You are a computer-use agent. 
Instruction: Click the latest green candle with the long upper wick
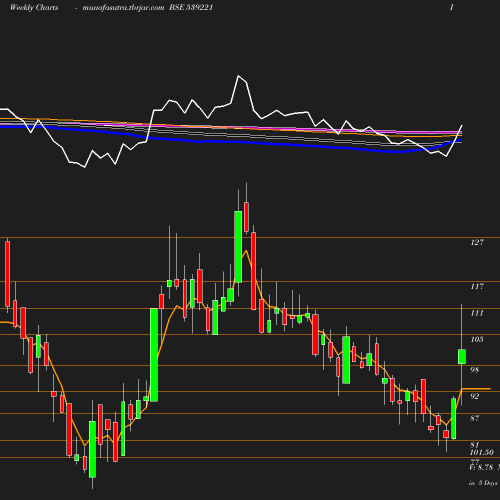[462, 357]
